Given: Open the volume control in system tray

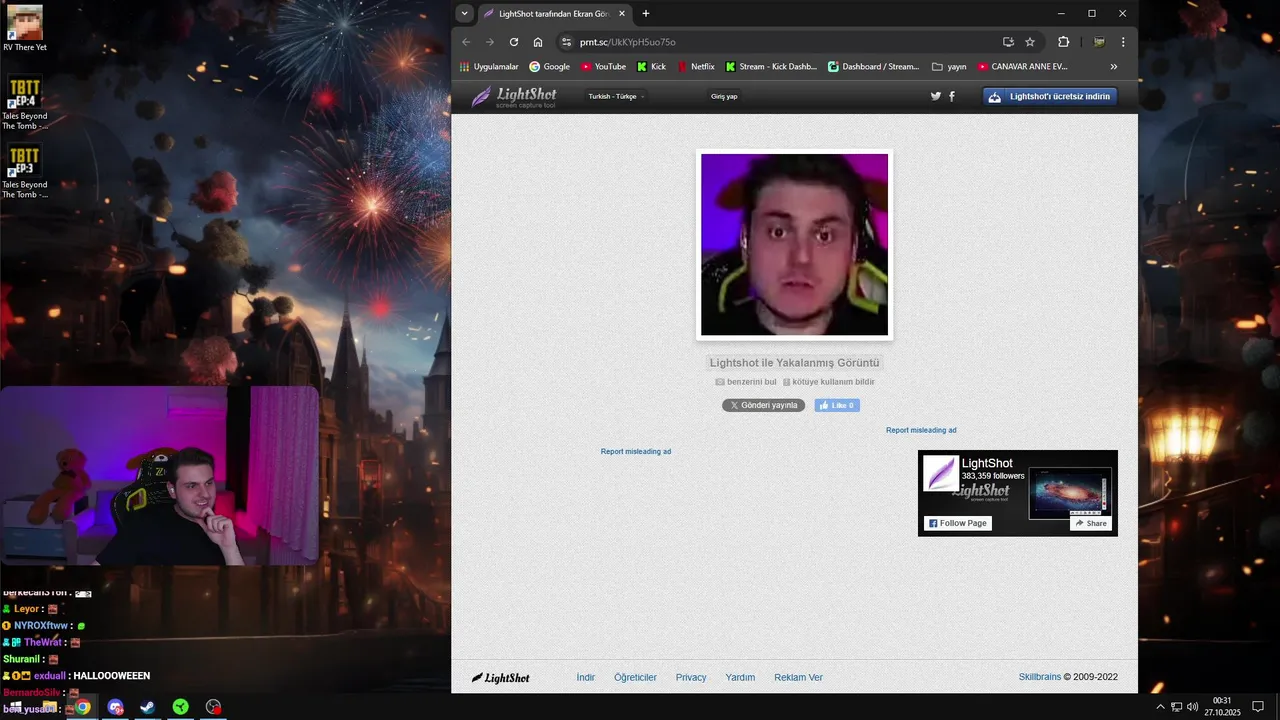Looking at the screenshot, I should 1193,707.
